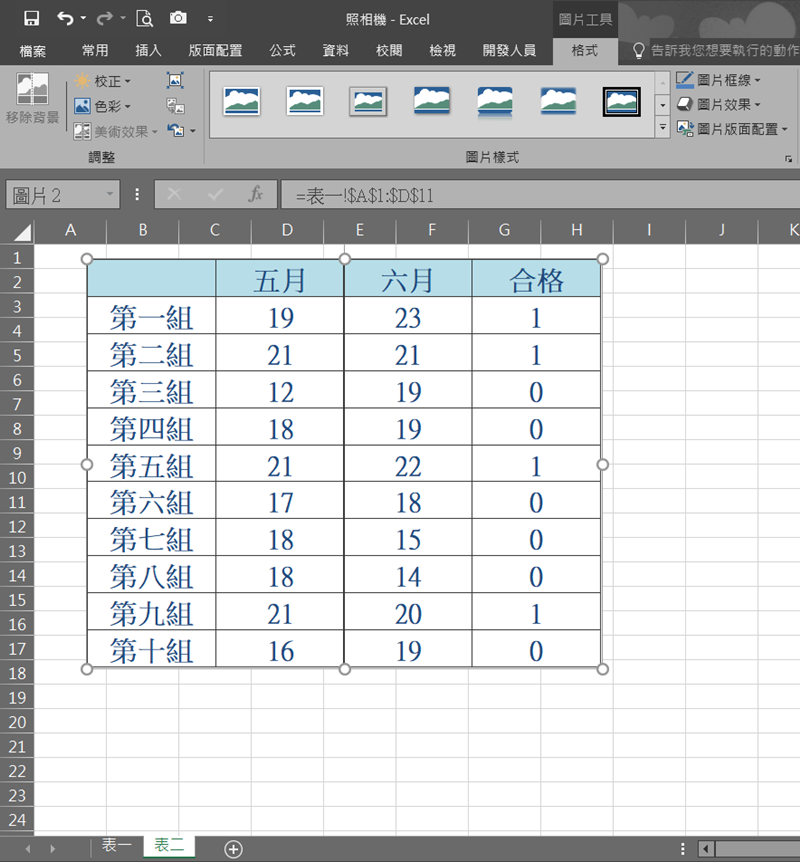800x862 pixels.
Task: Open the 檔案 (File) menu tab
Action: [x=32, y=50]
